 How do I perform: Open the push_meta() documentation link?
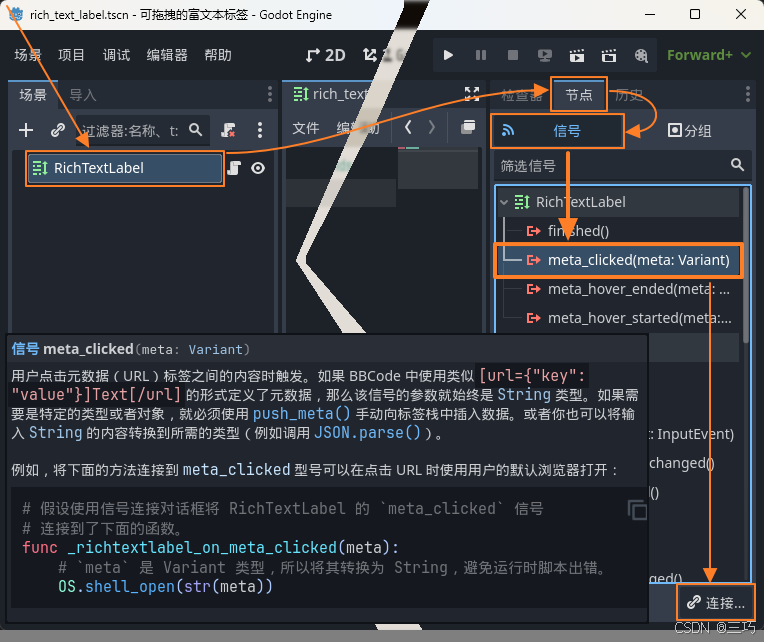[302, 414]
